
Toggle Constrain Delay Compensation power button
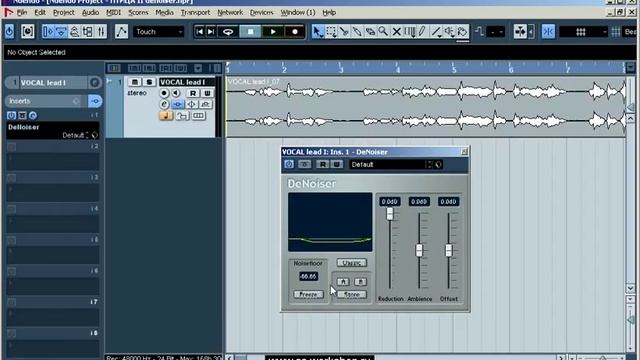tap(9, 31)
